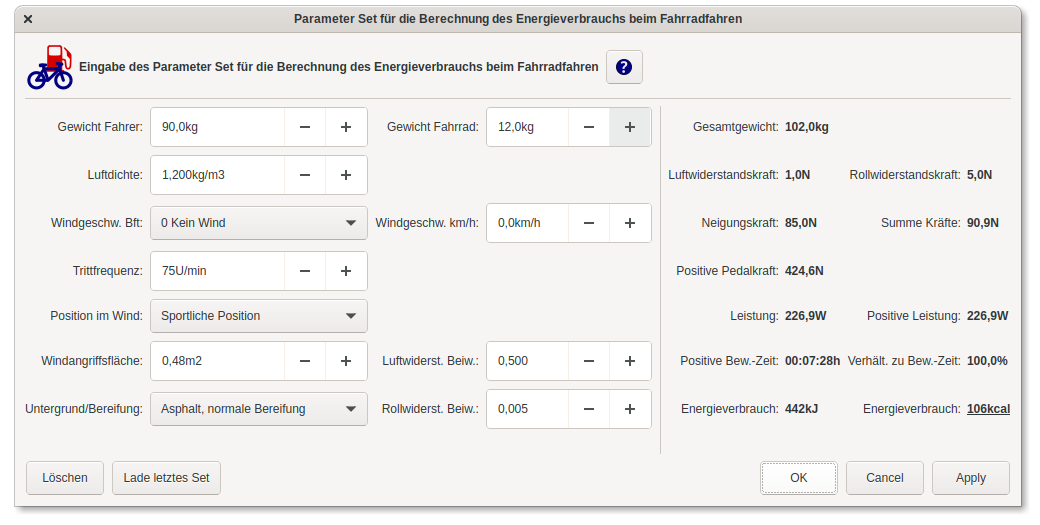Increase Trittfrequenz with plus button
Image resolution: width=1040 pixels, height=525 pixels.
coord(346,271)
